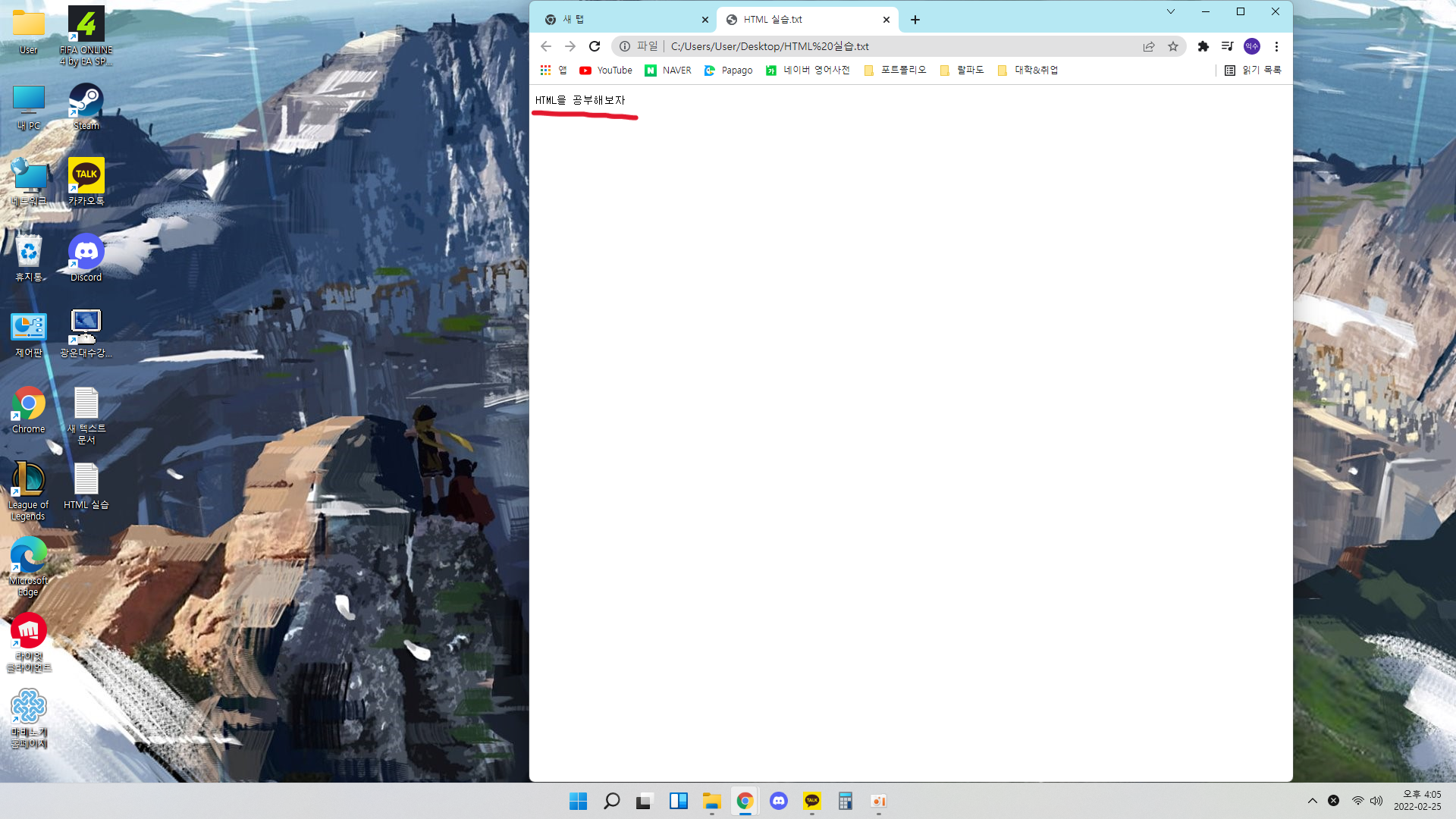The height and width of the screenshot is (819, 1456).
Task: Select the 새 텍스트 문서 file icon
Action: [x=86, y=416]
